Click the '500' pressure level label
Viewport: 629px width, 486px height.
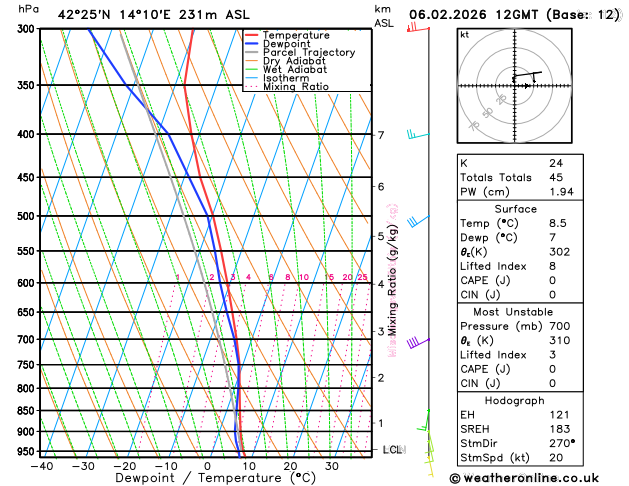28,216
